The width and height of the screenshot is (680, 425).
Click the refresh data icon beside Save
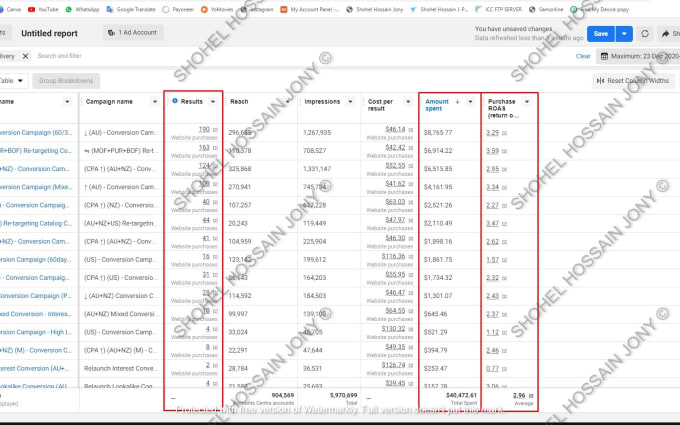[645, 33]
